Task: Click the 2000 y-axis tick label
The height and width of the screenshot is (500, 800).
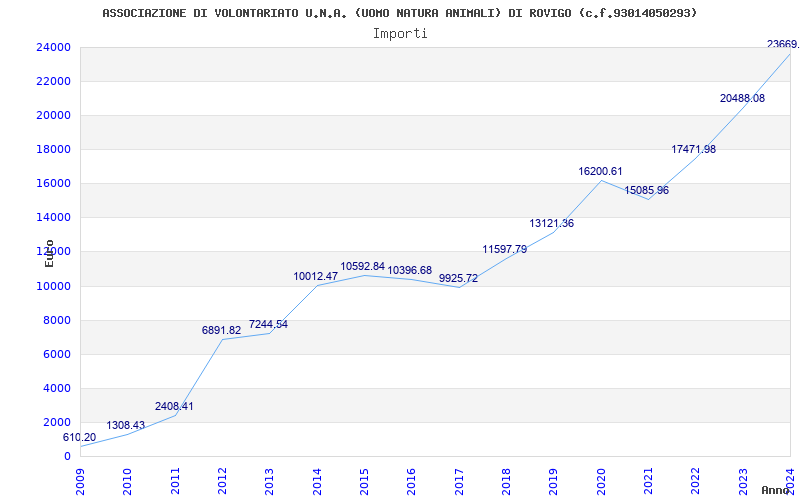Action: (x=56, y=422)
